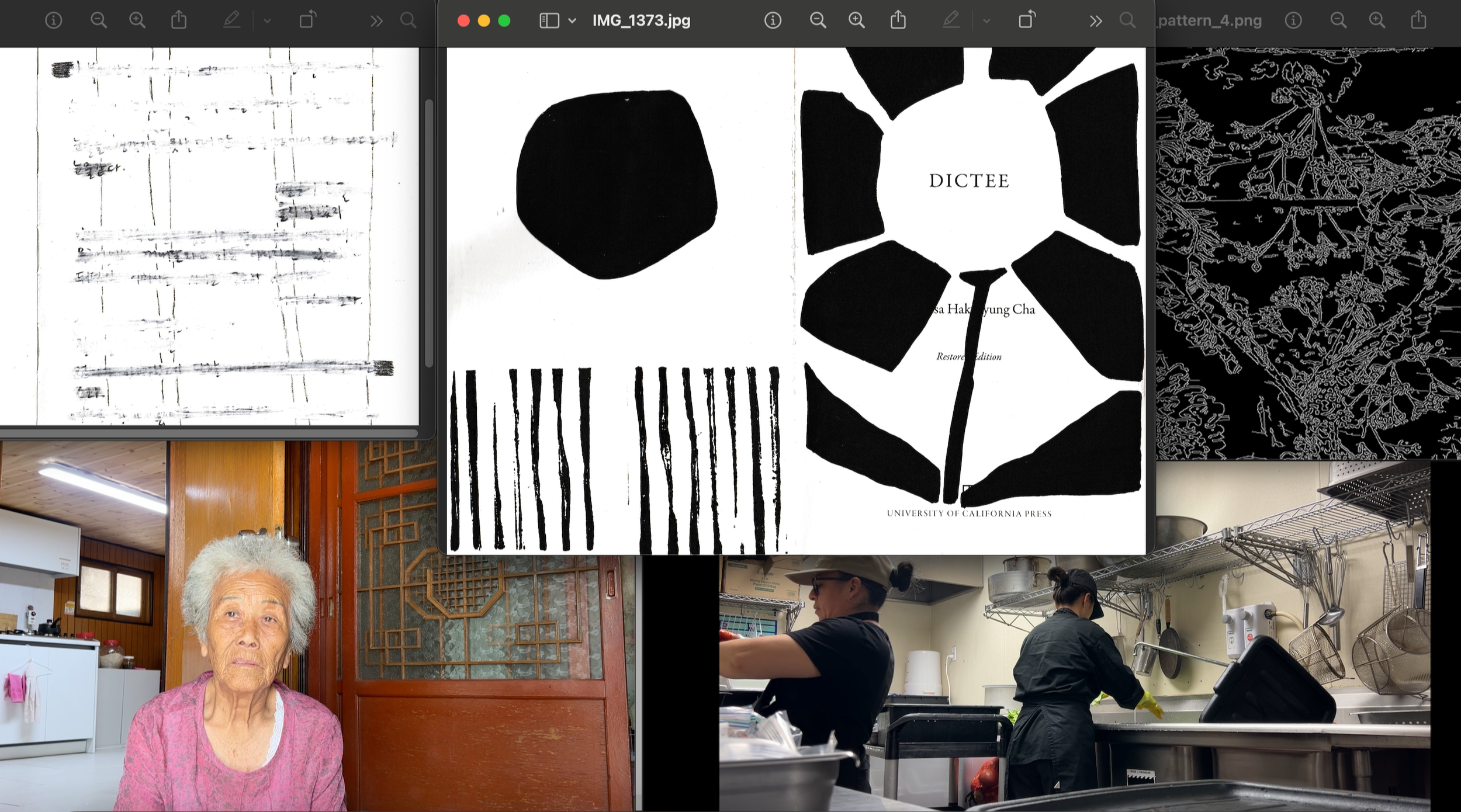Toggle markup pencil in left Preview window
This screenshot has height=812, width=1461.
coord(231,21)
